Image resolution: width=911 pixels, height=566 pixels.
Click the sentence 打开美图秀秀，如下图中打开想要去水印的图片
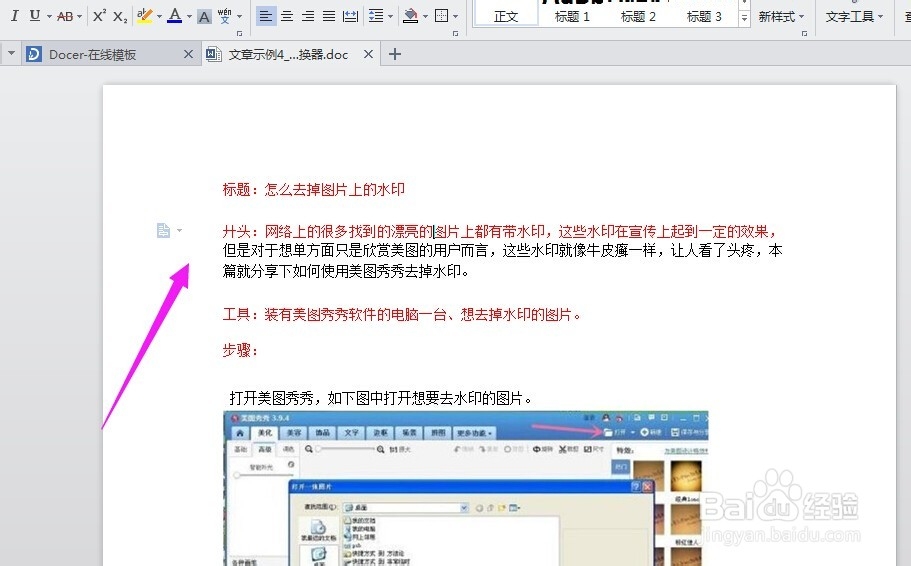381,398
